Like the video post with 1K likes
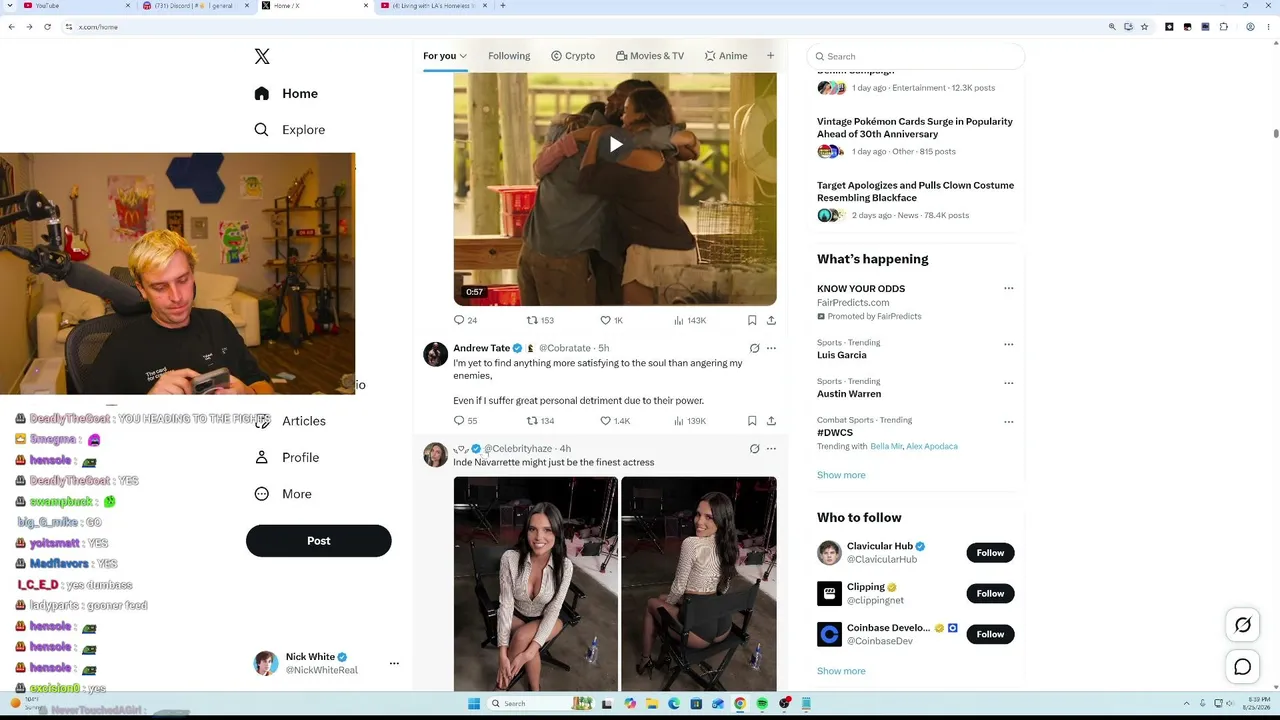Screen dimensions: 1280x720 611,320
